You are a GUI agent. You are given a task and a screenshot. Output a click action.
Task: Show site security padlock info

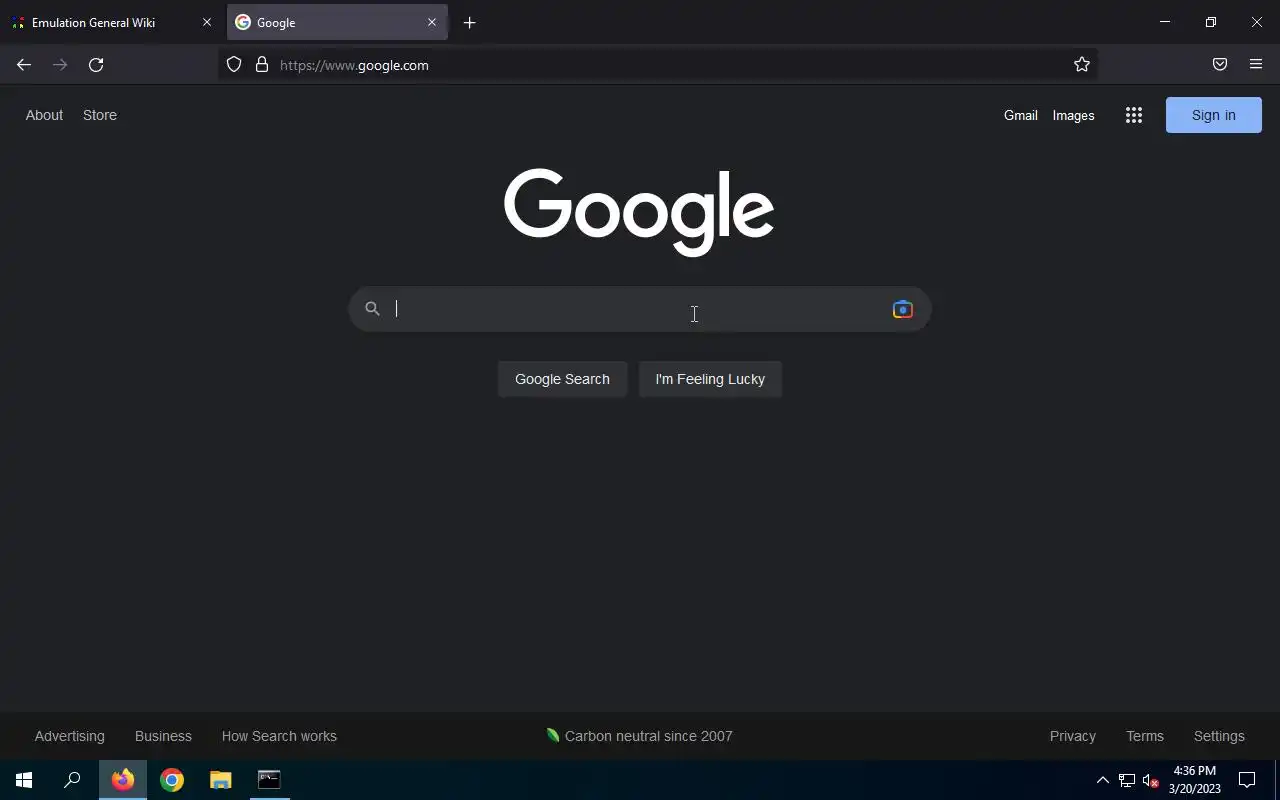[262, 65]
